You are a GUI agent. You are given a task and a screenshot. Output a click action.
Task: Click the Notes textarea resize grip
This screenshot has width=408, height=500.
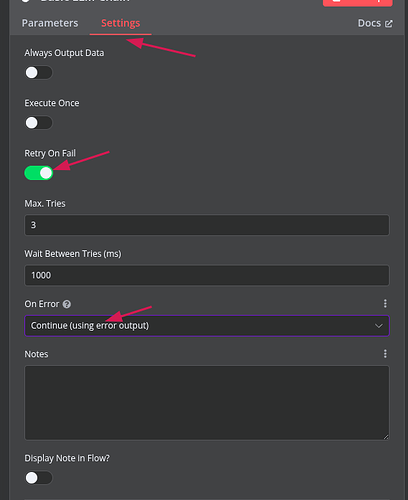pos(386,437)
